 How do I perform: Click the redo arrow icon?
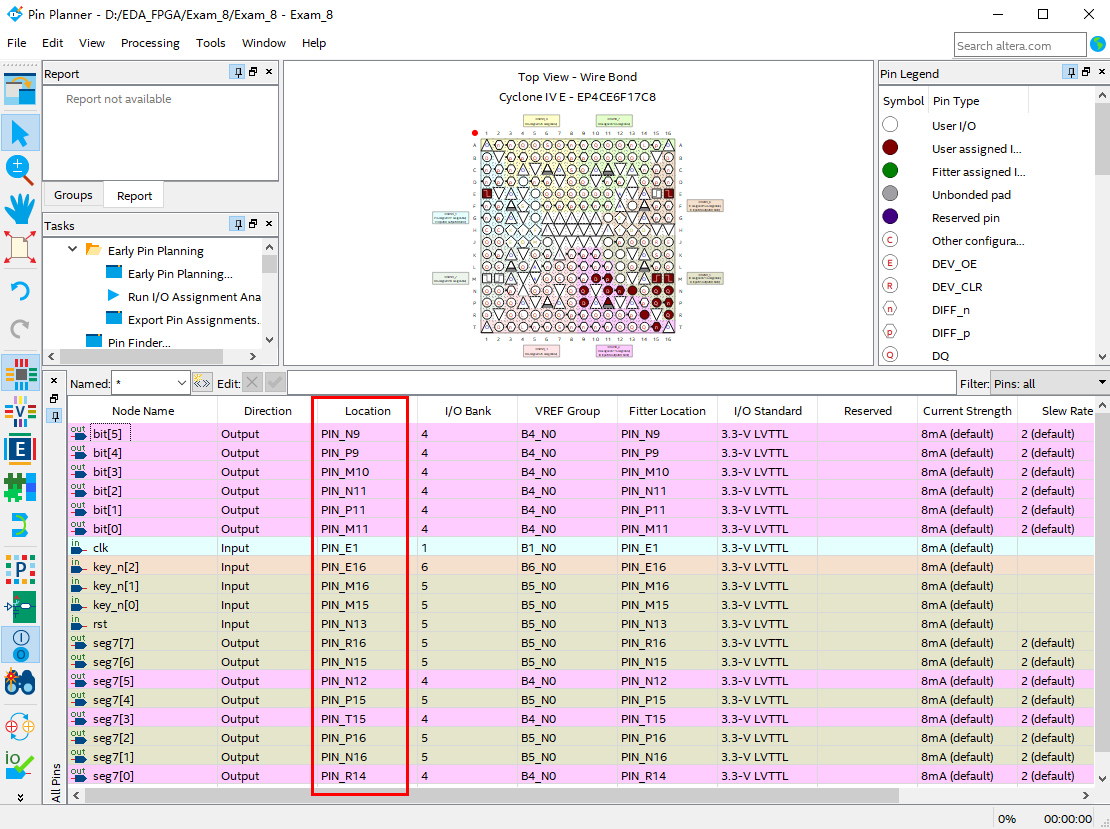coord(20,328)
